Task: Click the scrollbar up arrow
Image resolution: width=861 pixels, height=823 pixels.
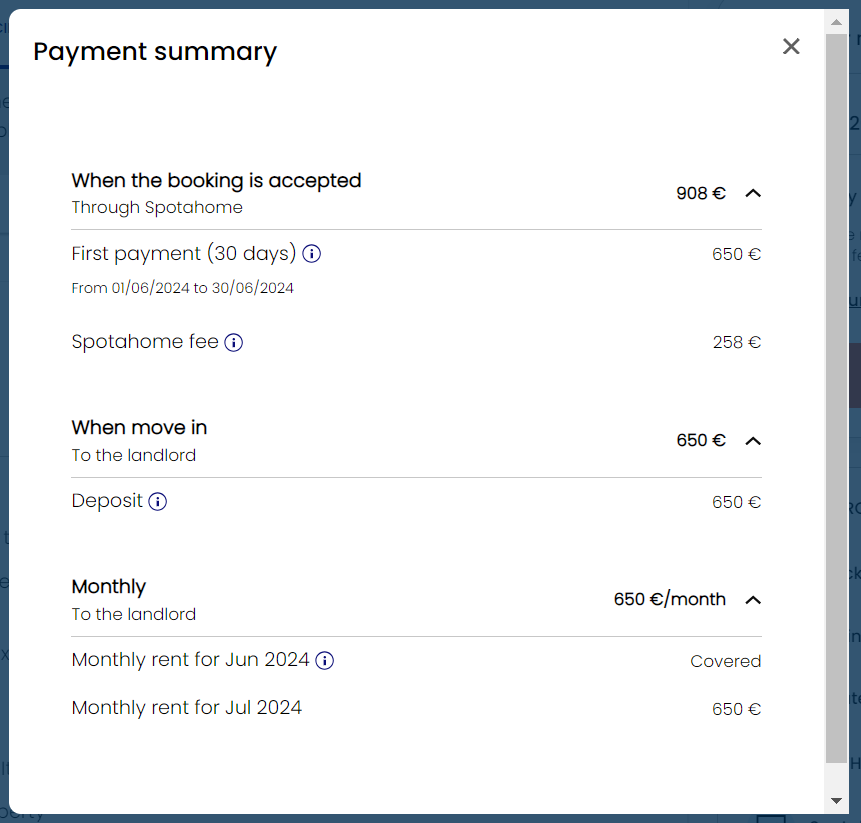Action: 836,21
